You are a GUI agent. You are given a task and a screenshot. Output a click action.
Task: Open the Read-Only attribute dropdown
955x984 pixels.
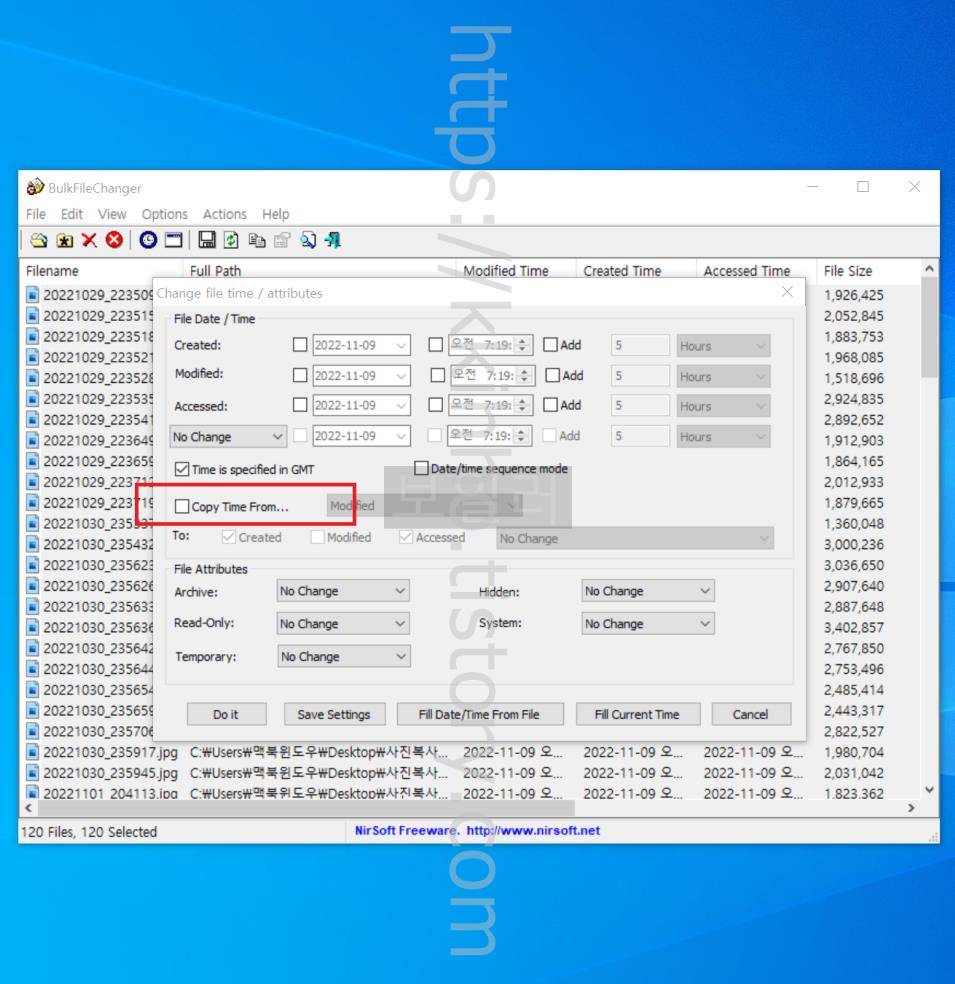click(x=343, y=624)
